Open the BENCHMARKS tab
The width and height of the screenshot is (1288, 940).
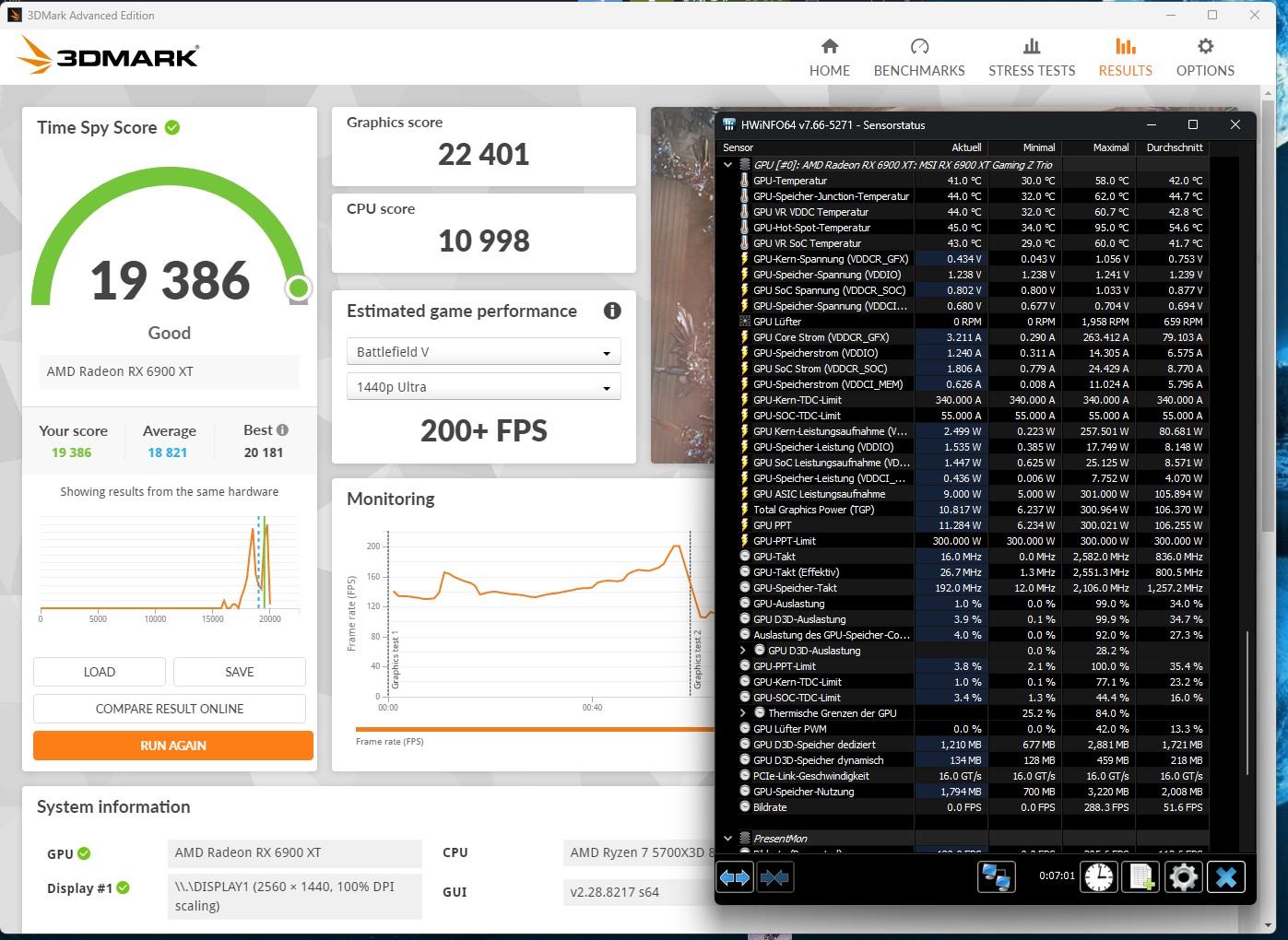pyautogui.click(x=919, y=58)
